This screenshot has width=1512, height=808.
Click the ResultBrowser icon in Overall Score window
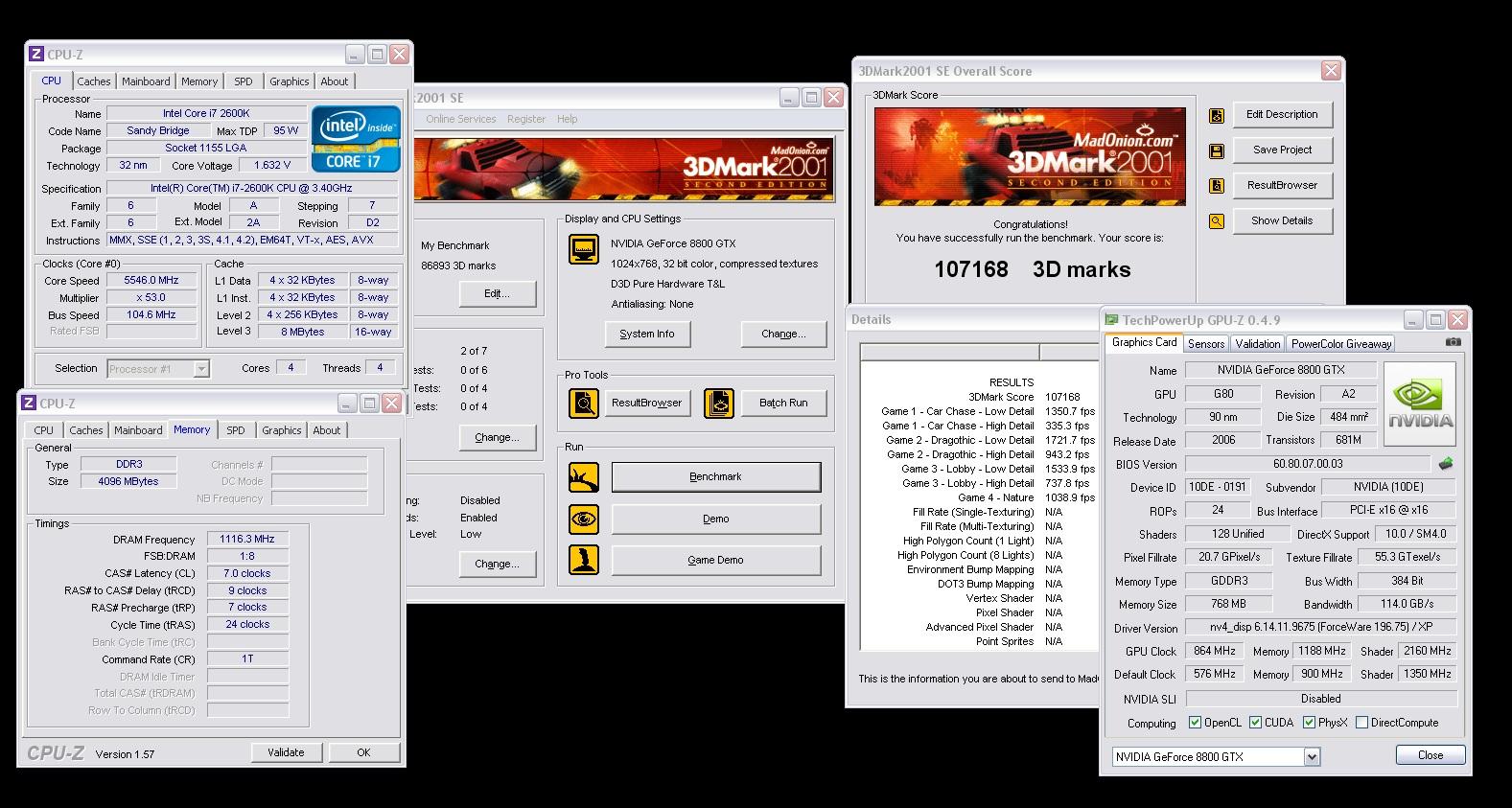(1217, 186)
